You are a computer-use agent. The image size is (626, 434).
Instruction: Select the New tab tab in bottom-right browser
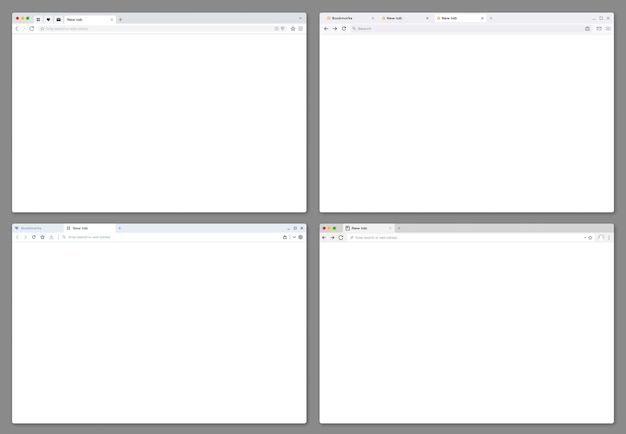[x=368, y=228]
